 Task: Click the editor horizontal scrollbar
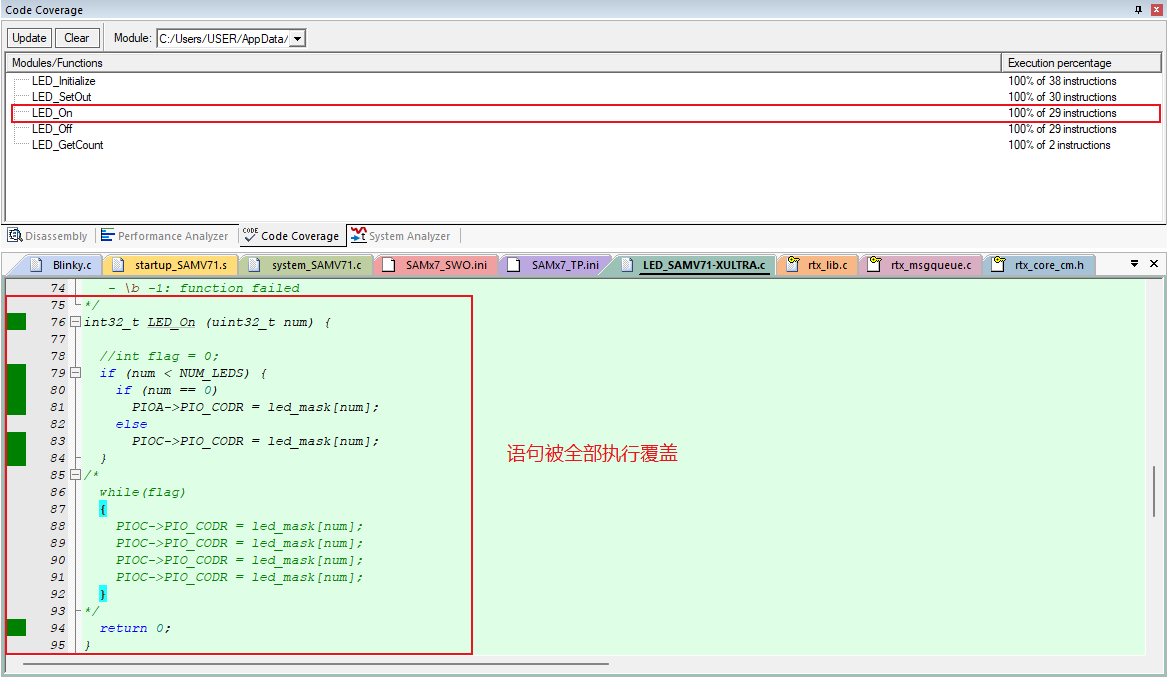click(x=315, y=662)
